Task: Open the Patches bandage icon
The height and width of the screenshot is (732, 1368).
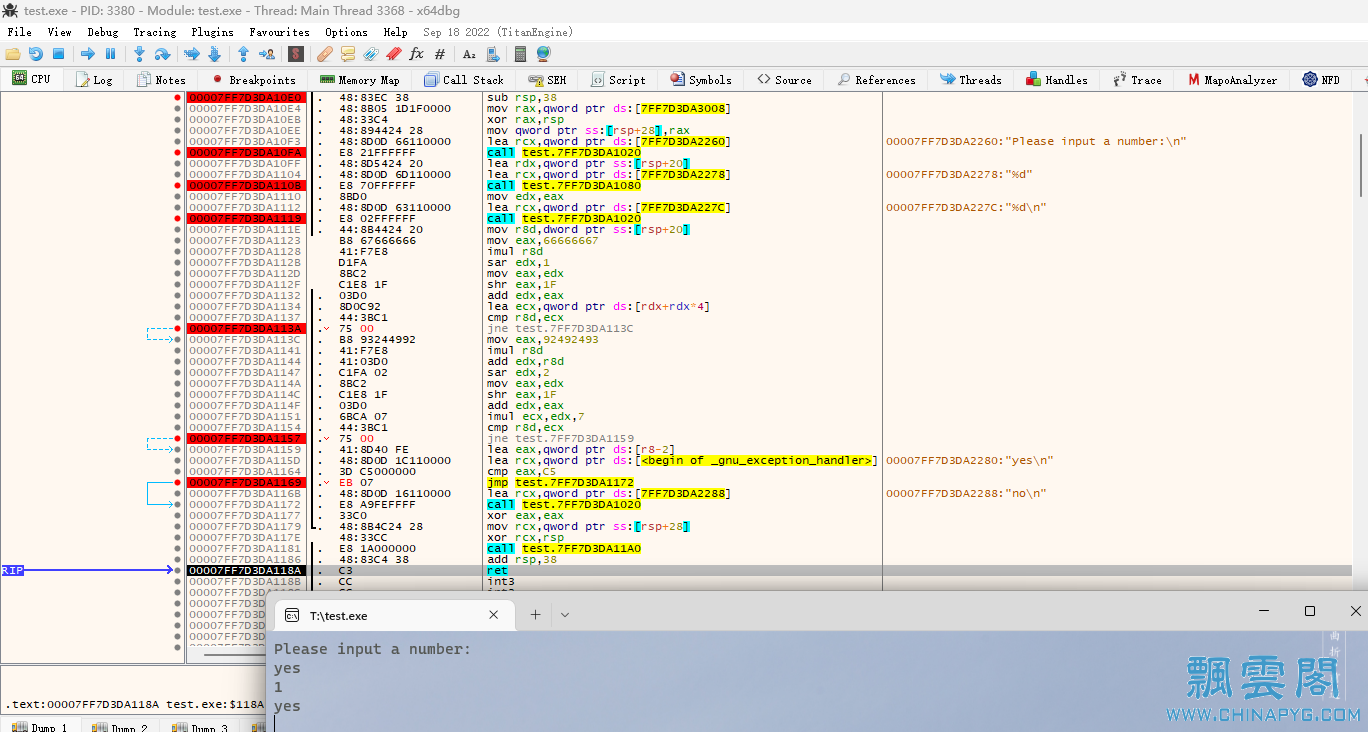Action: [x=325, y=54]
